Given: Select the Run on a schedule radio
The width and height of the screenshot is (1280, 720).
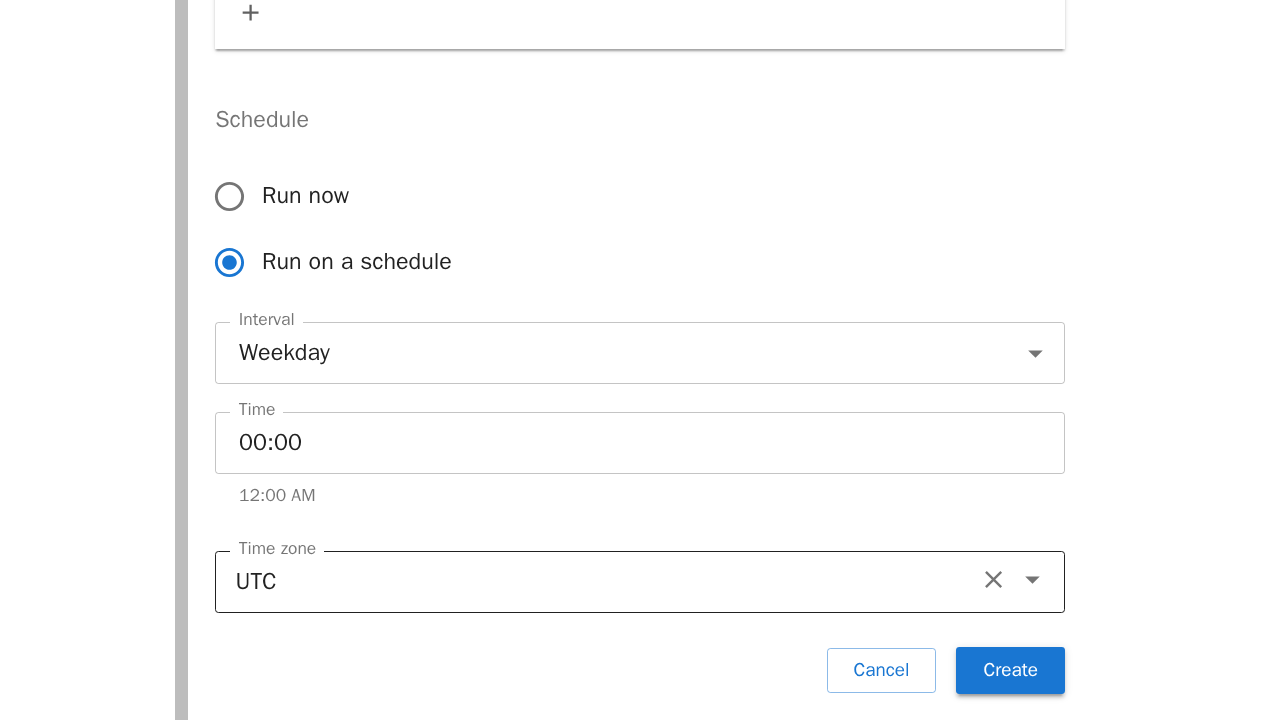Looking at the screenshot, I should point(230,262).
